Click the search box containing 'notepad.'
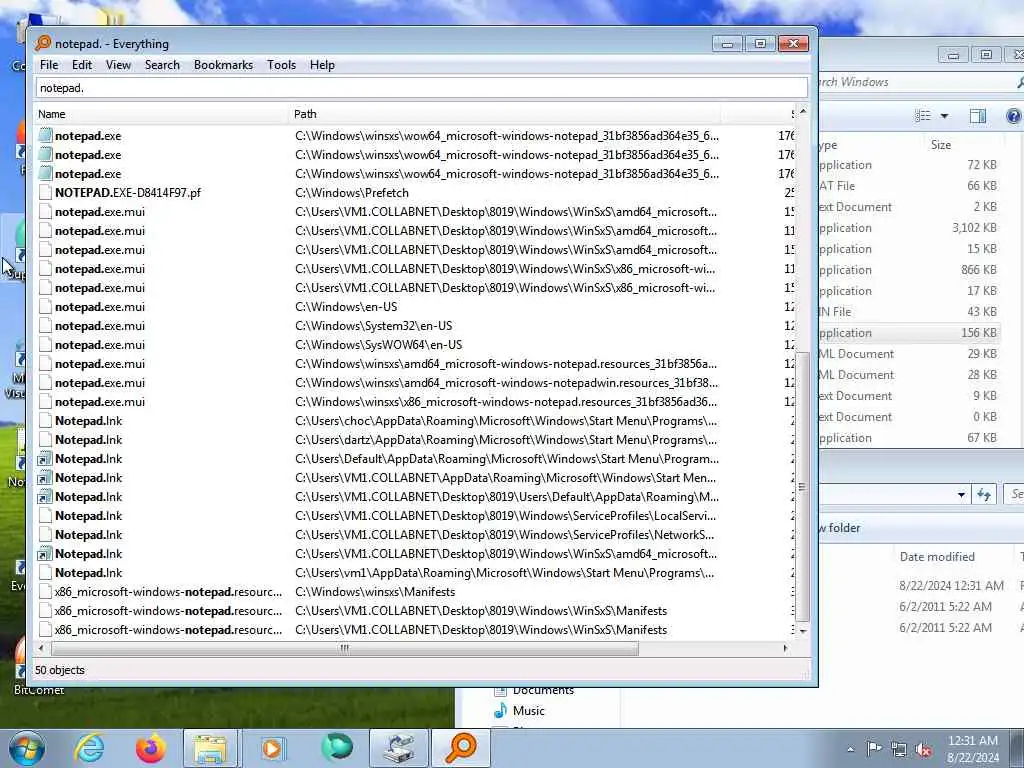The height and width of the screenshot is (768, 1024). (x=421, y=88)
